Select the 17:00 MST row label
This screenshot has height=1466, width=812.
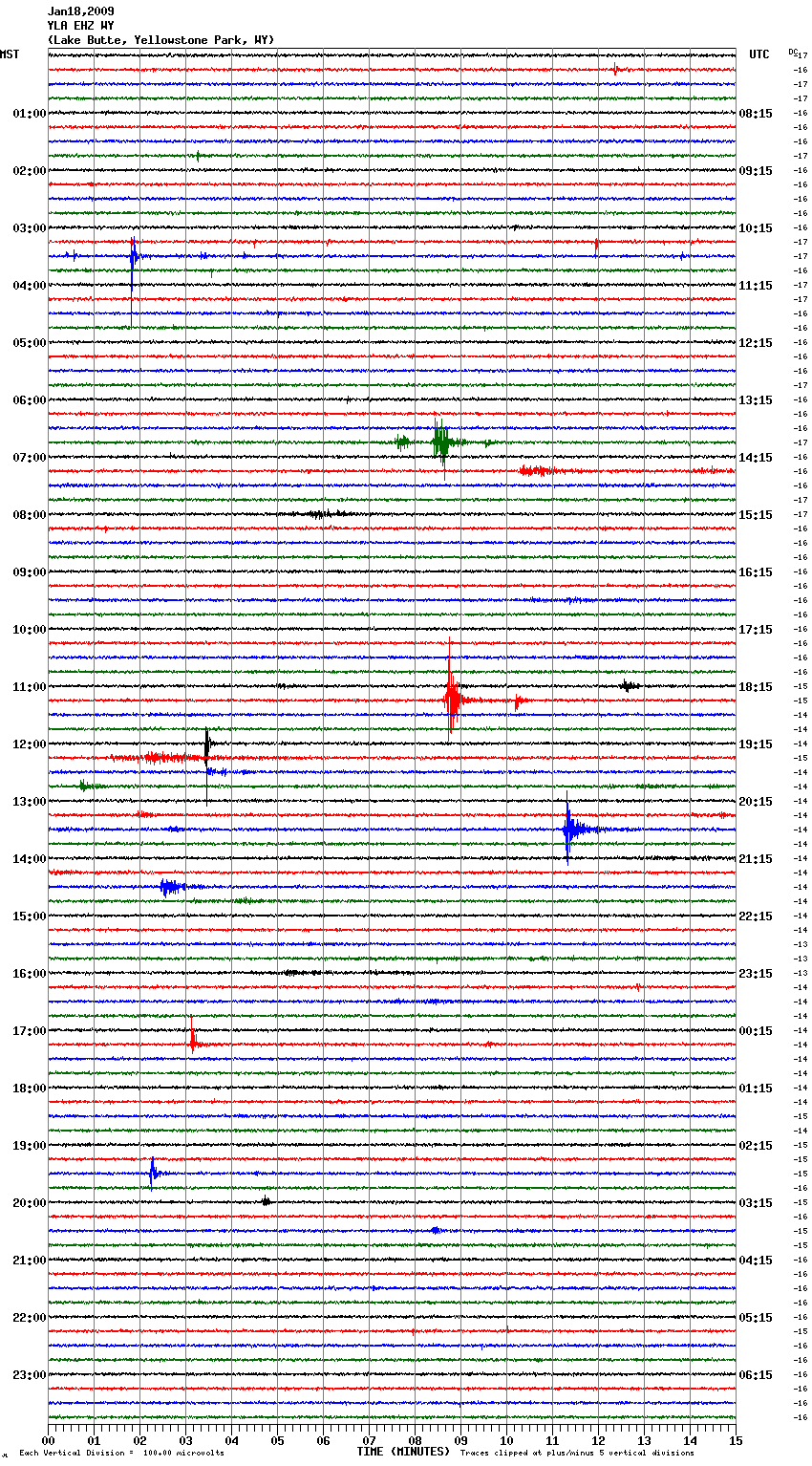point(29,1031)
